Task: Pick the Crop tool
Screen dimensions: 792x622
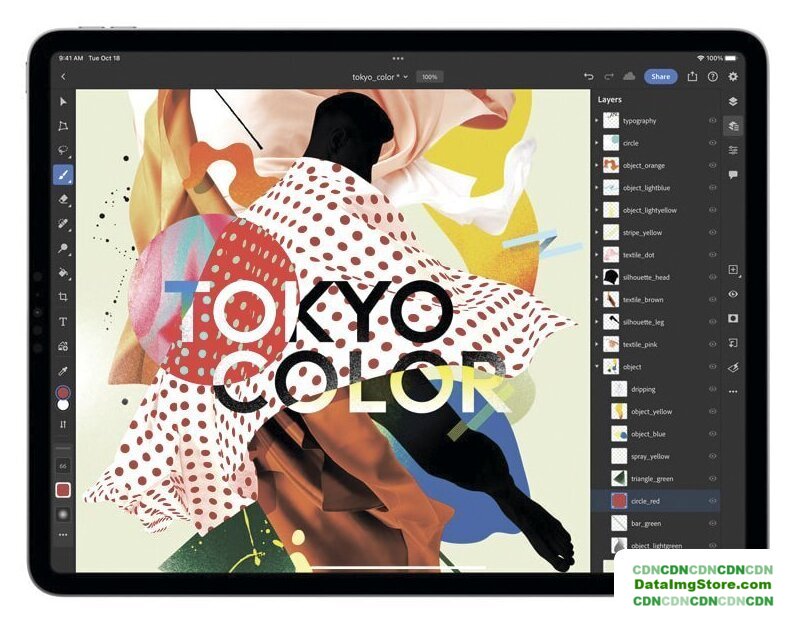Action: [x=63, y=297]
